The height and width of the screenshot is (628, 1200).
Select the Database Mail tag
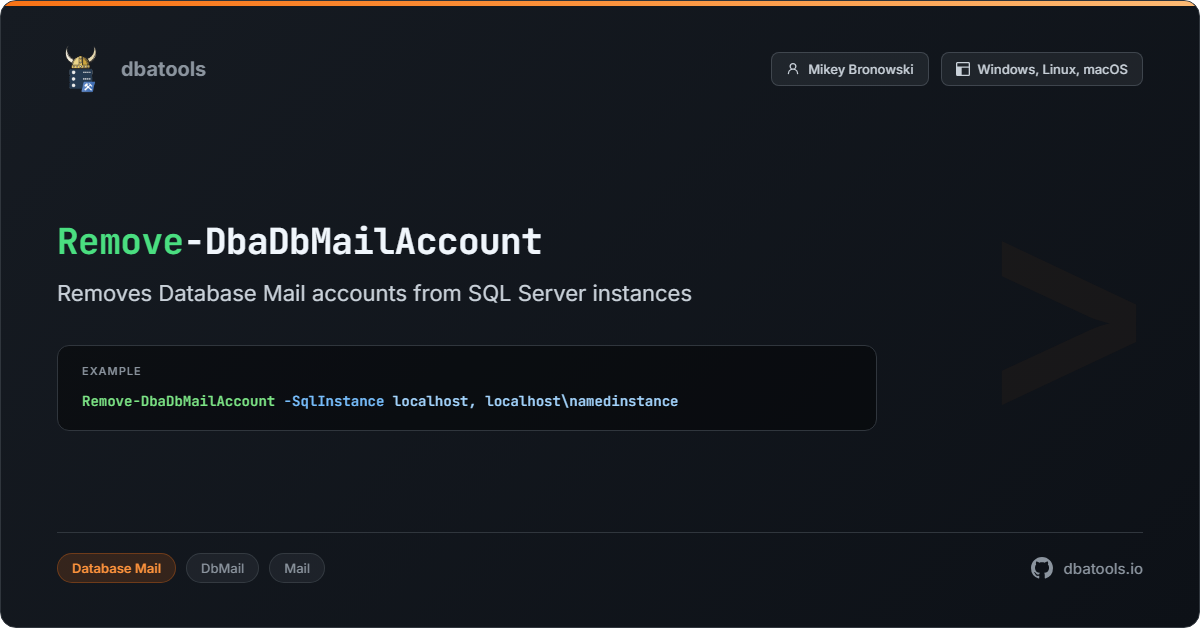tap(116, 568)
